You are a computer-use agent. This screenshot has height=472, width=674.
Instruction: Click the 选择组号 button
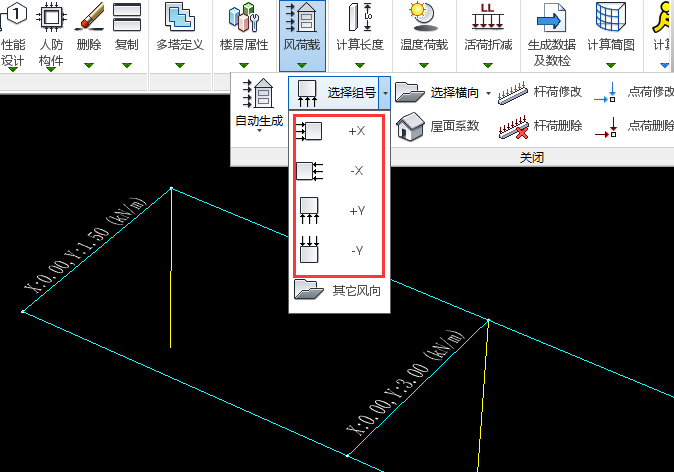click(x=334, y=93)
